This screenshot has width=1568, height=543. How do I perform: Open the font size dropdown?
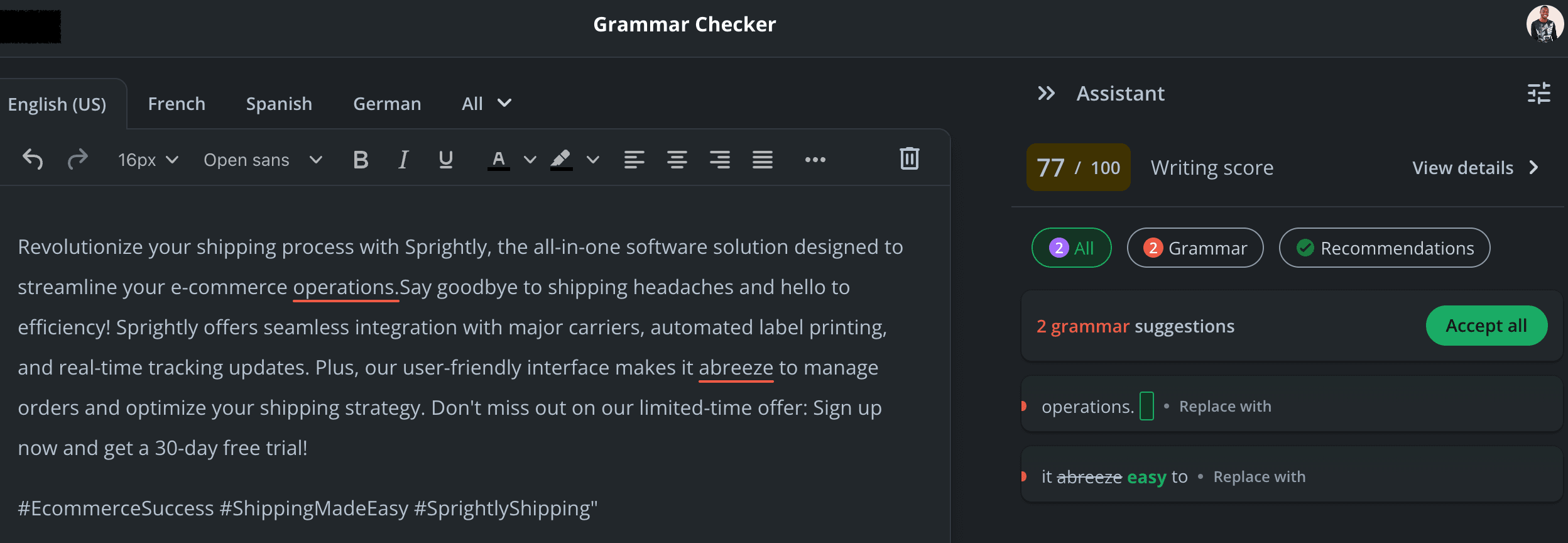[x=147, y=160]
